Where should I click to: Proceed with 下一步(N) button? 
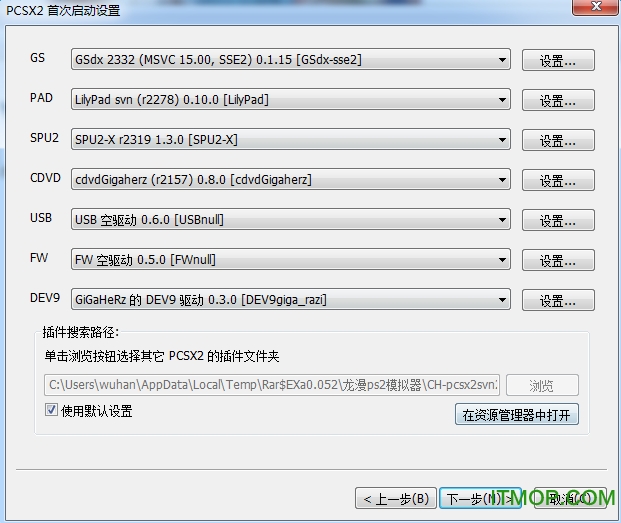(x=480, y=498)
